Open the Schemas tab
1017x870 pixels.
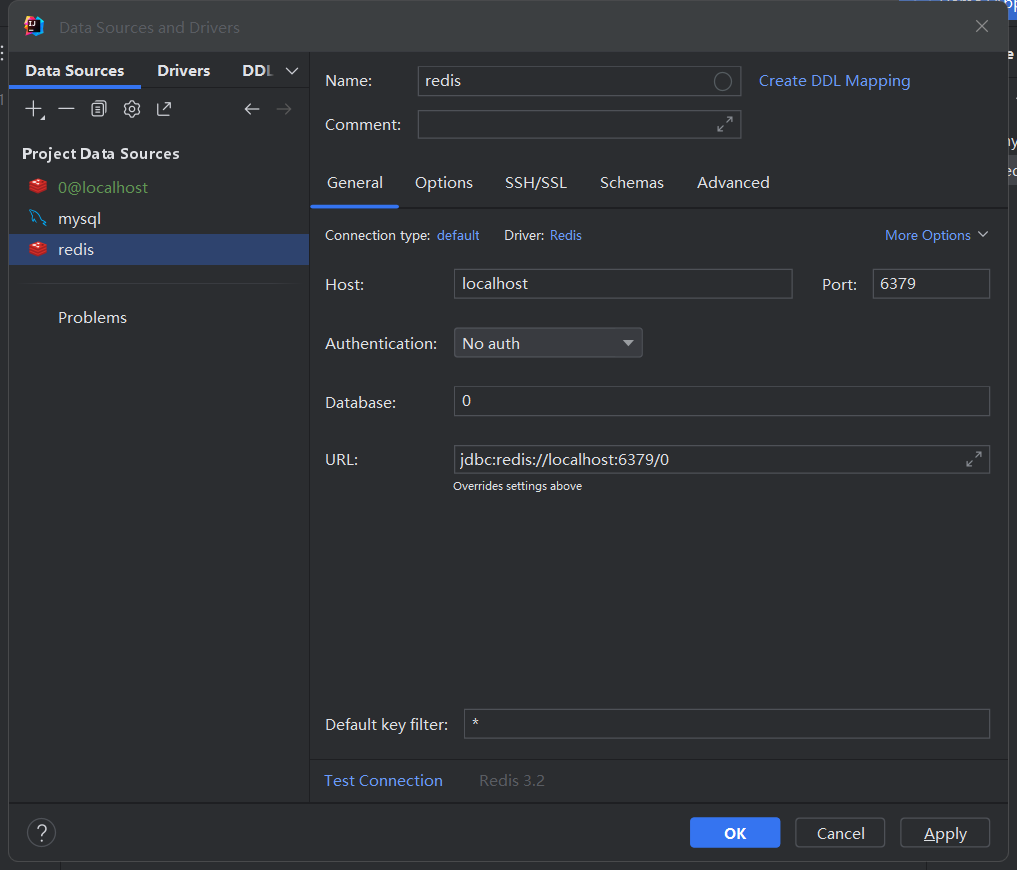point(631,183)
